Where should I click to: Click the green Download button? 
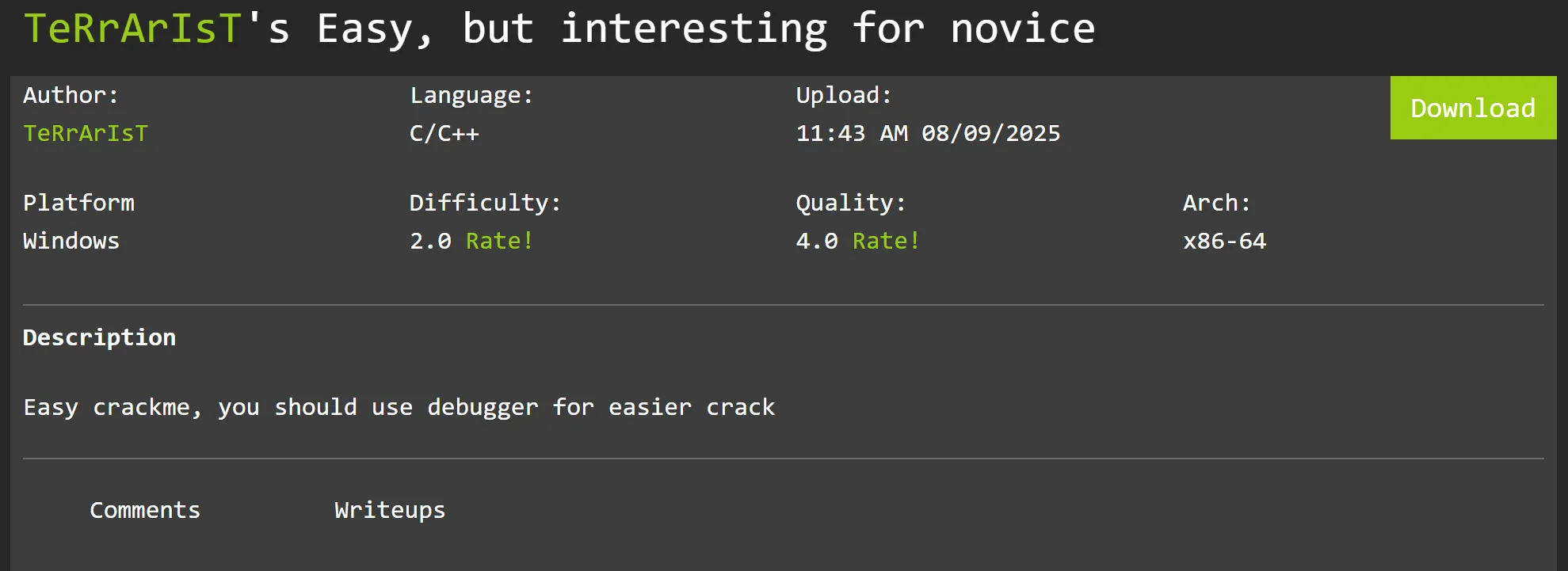[x=1473, y=108]
